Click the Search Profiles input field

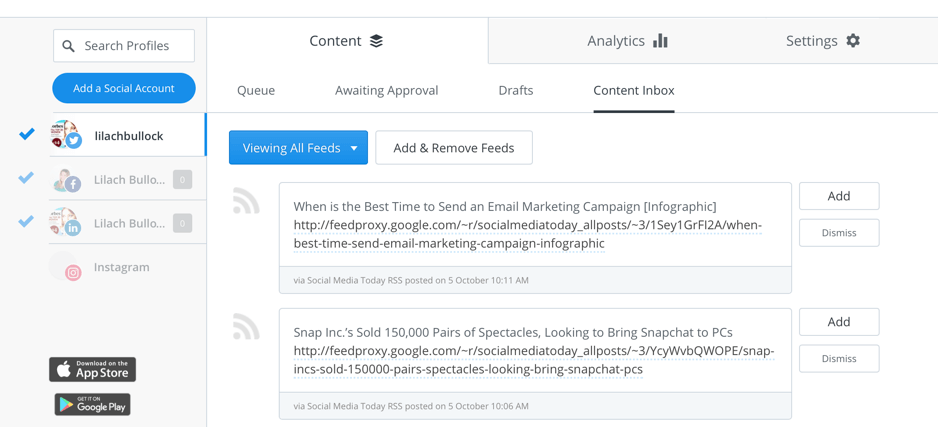pos(124,46)
